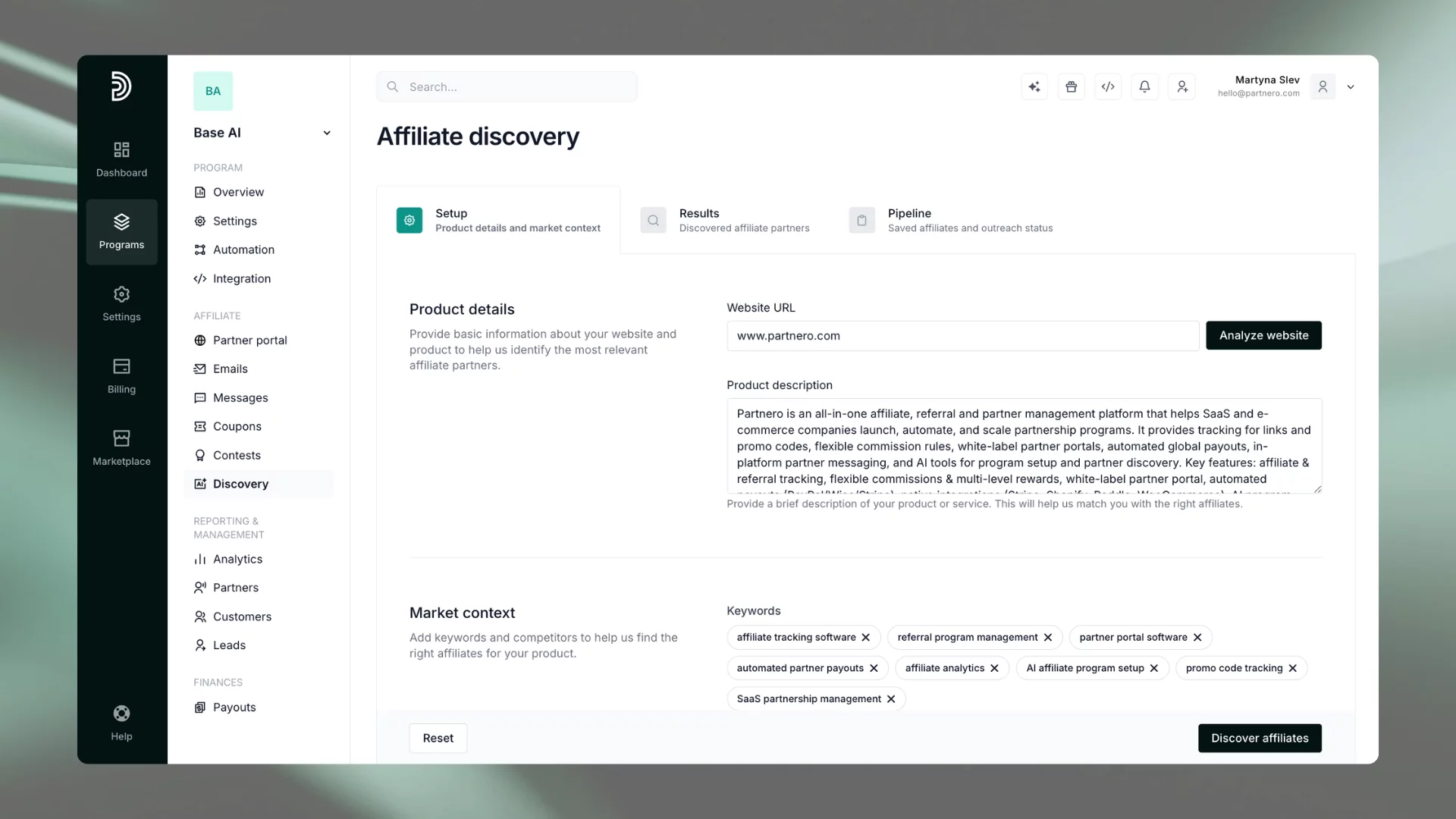Open the account menu chevron
The width and height of the screenshot is (1456, 819).
point(1351,87)
